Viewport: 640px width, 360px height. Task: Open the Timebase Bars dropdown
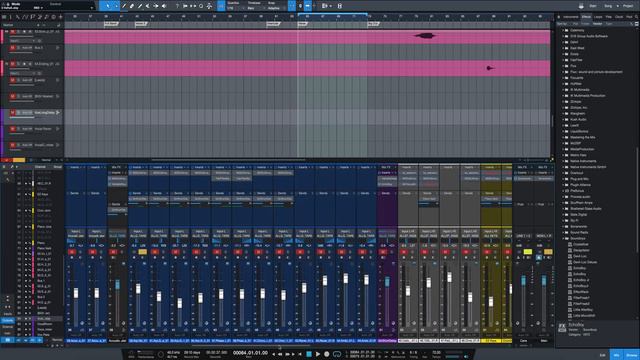[x=256, y=8]
